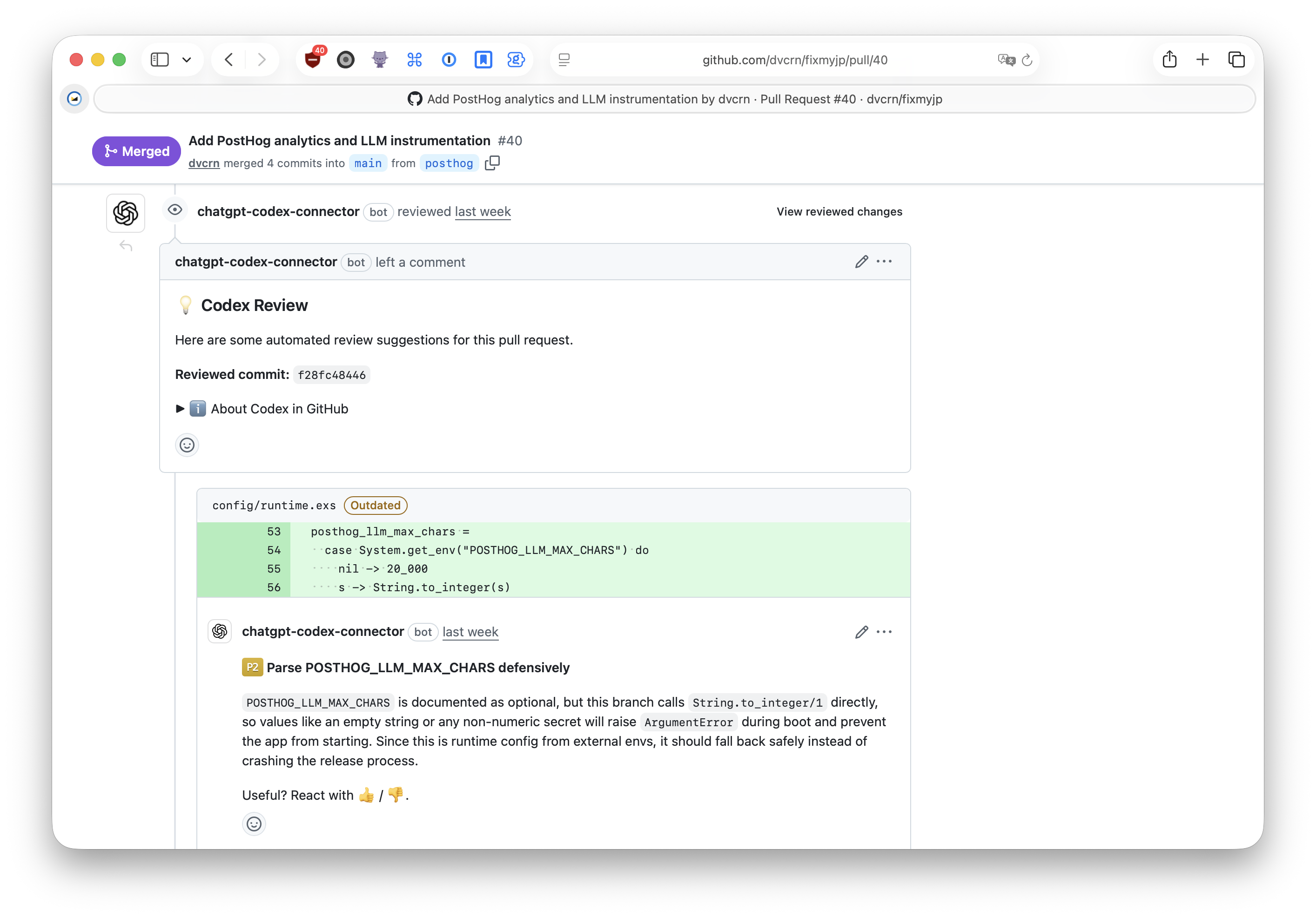Click the Merged status badge
Image resolution: width=1316 pixels, height=918 pixels.
[x=136, y=151]
